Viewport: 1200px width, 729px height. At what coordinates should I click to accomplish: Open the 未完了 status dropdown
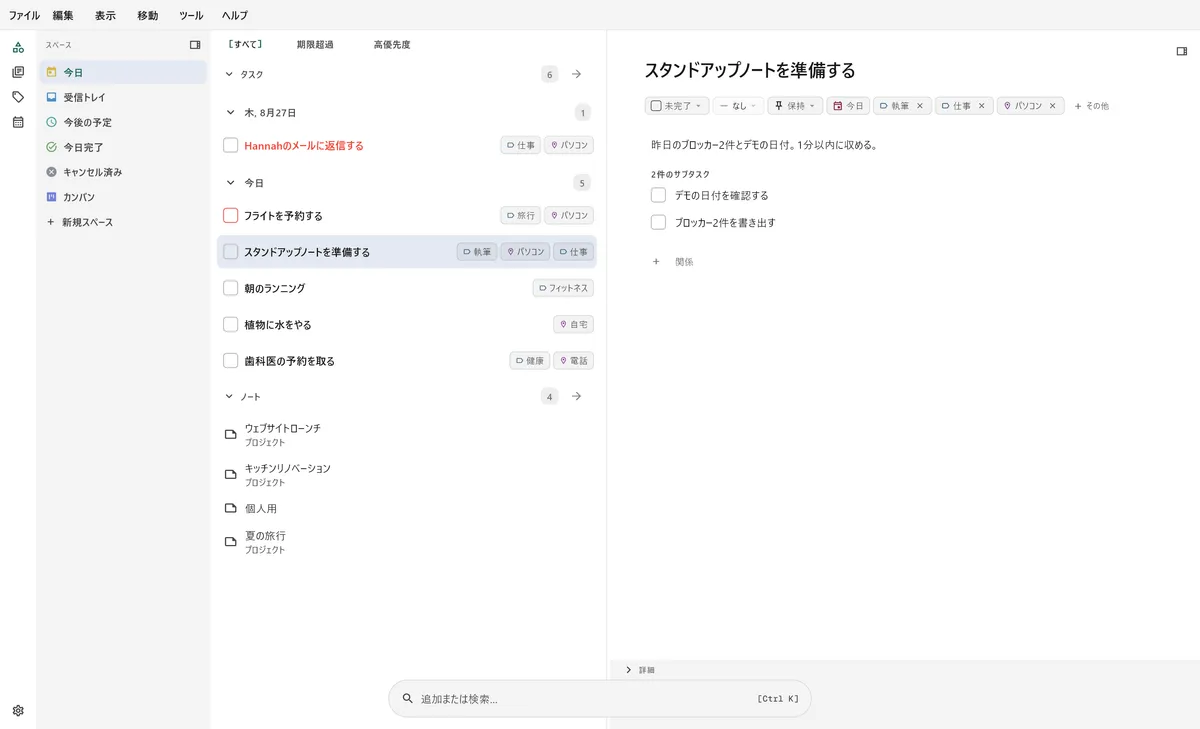coord(677,105)
